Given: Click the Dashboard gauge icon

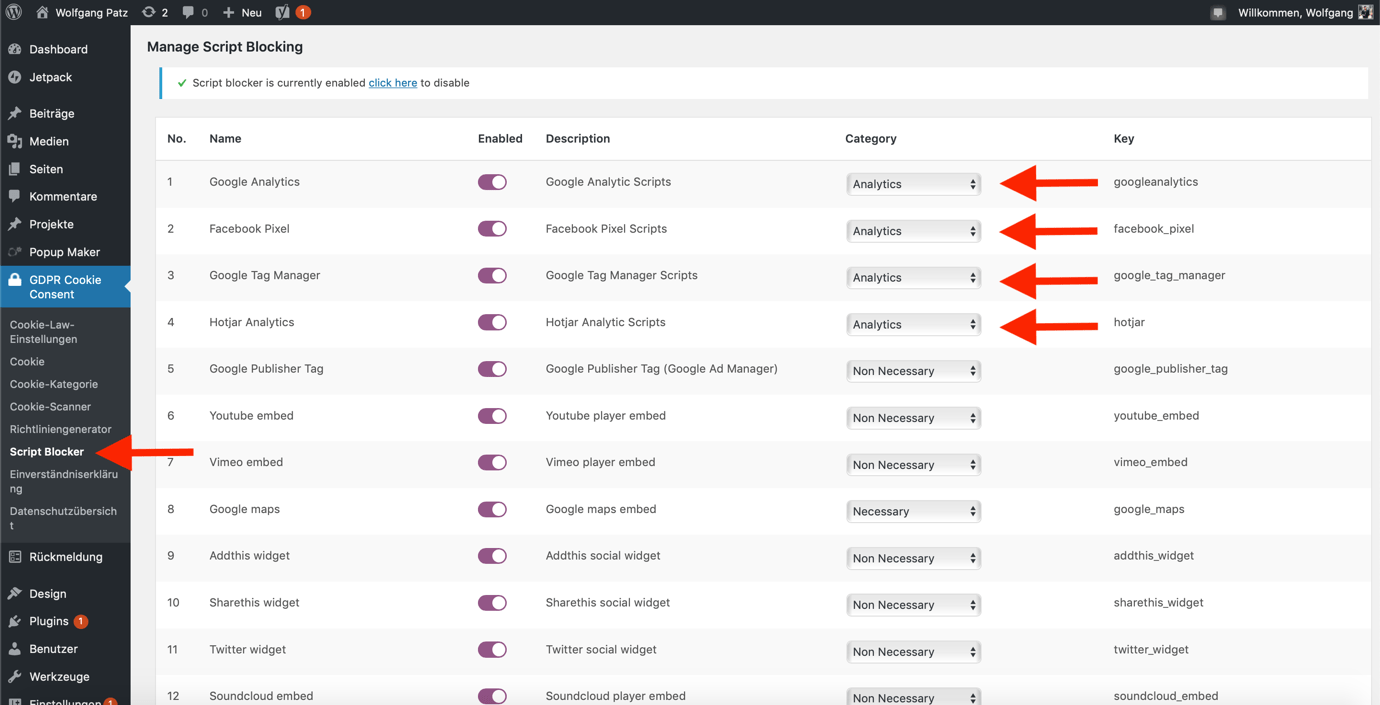Looking at the screenshot, I should (x=15, y=49).
